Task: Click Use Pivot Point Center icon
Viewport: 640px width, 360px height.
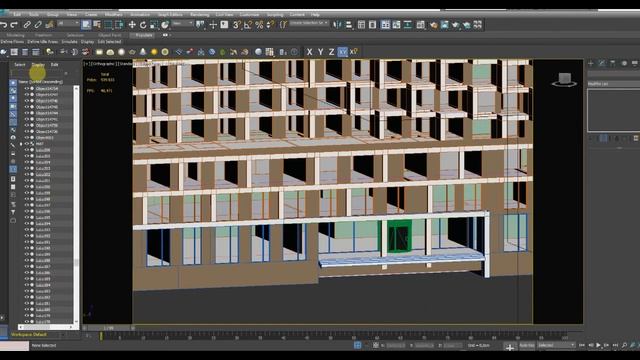Action: (x=200, y=25)
